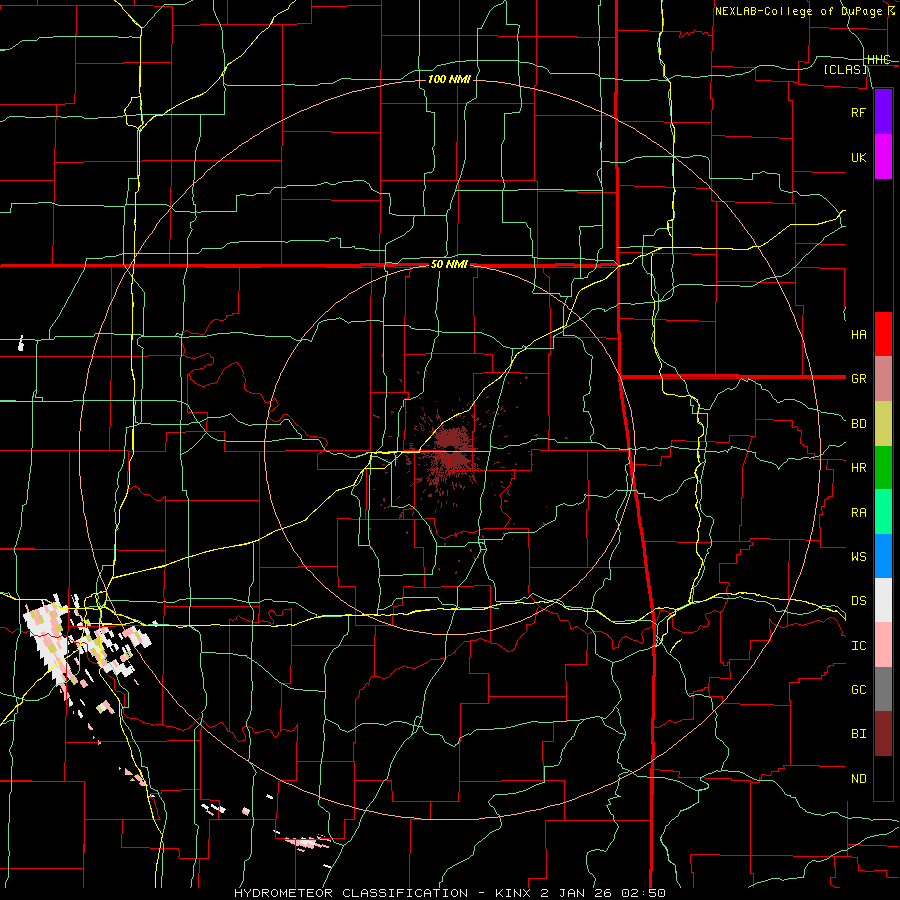The height and width of the screenshot is (900, 900).
Task: Click the ND black legend swatch
Action: [x=883, y=778]
